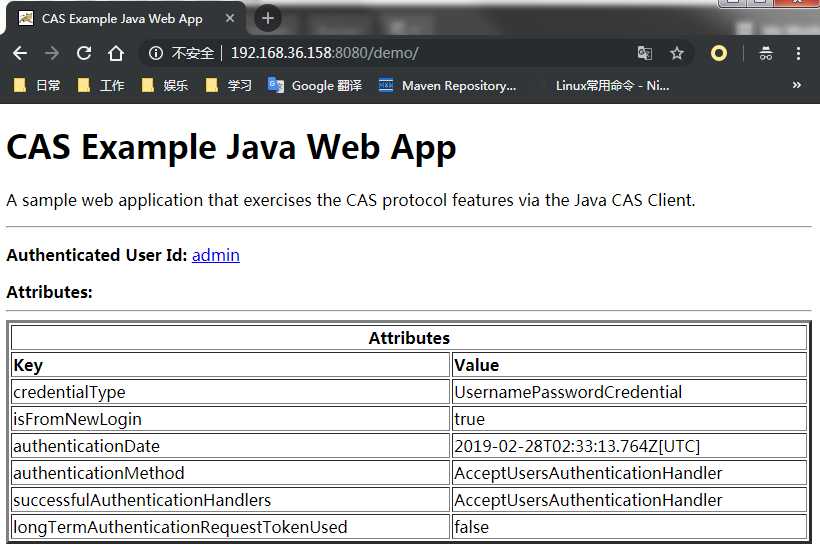The width and height of the screenshot is (820, 550).
Task: Click the browser back arrow
Action: pos(20,53)
